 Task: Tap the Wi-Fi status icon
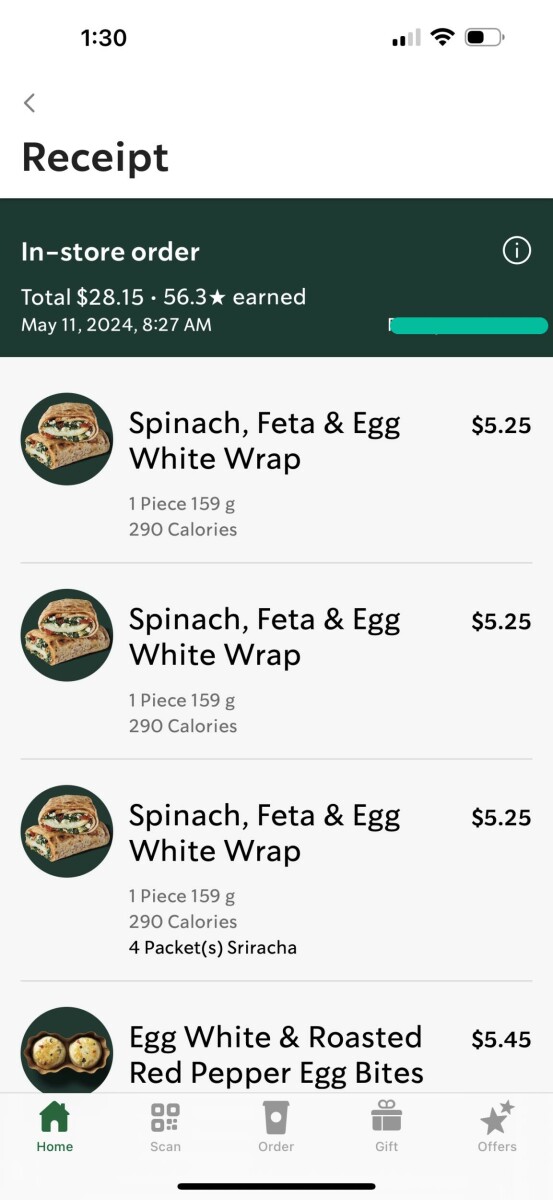point(442,38)
